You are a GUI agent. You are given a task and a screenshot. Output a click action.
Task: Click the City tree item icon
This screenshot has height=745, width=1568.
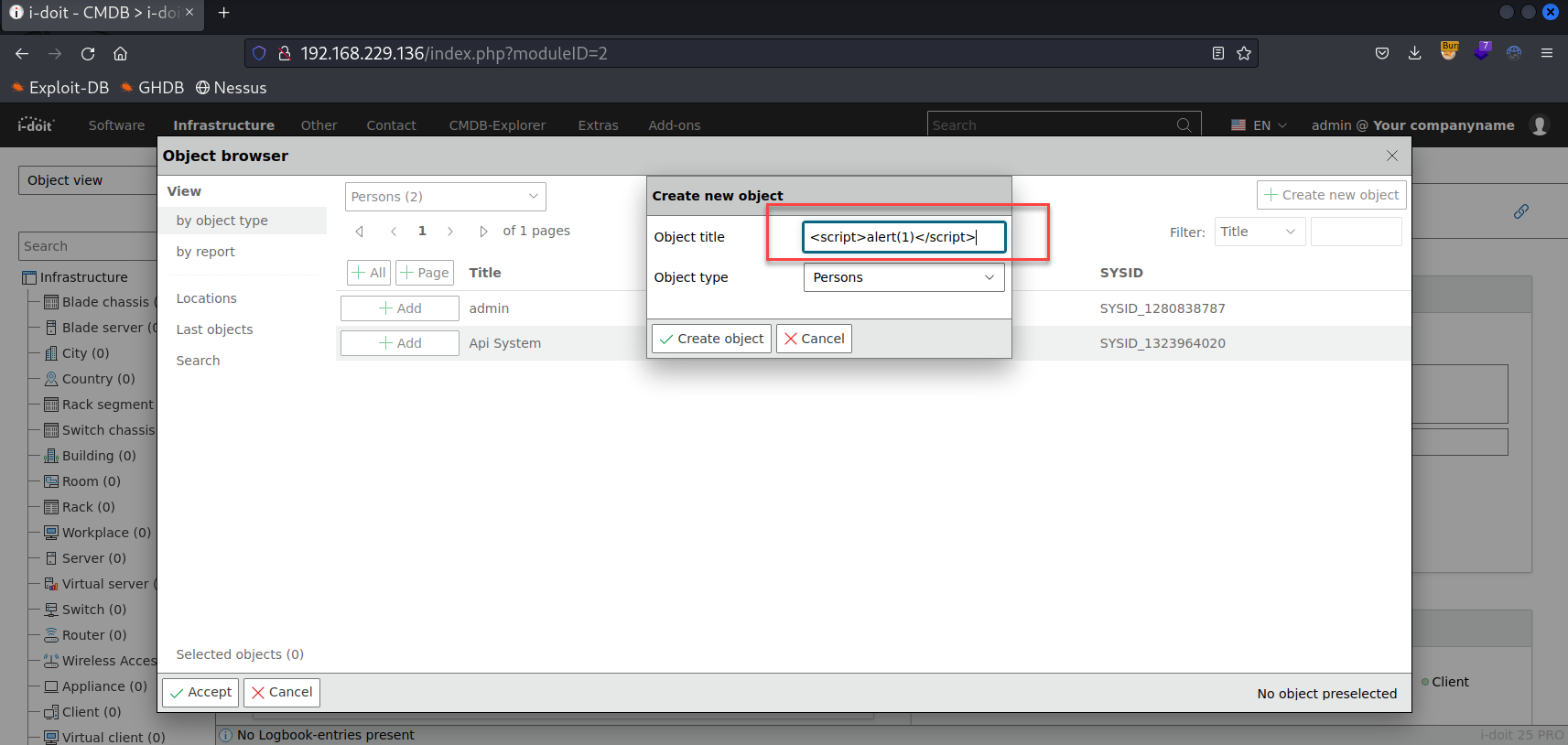[x=51, y=353]
